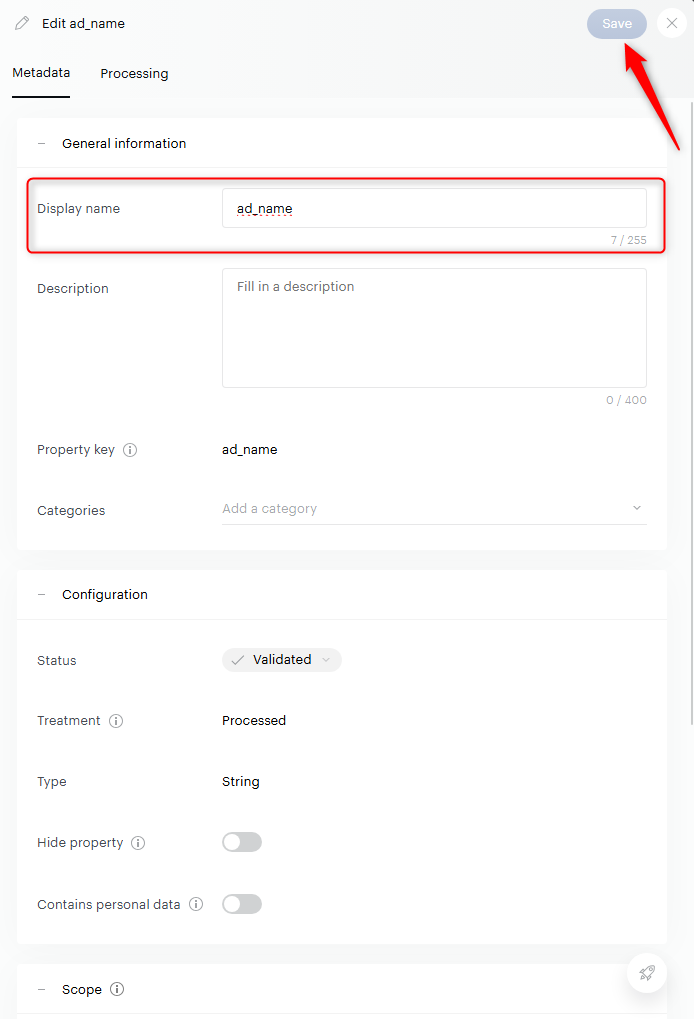This screenshot has height=1019, width=694.
Task: Close the Edit ad_name panel
Action: pyautogui.click(x=672, y=24)
